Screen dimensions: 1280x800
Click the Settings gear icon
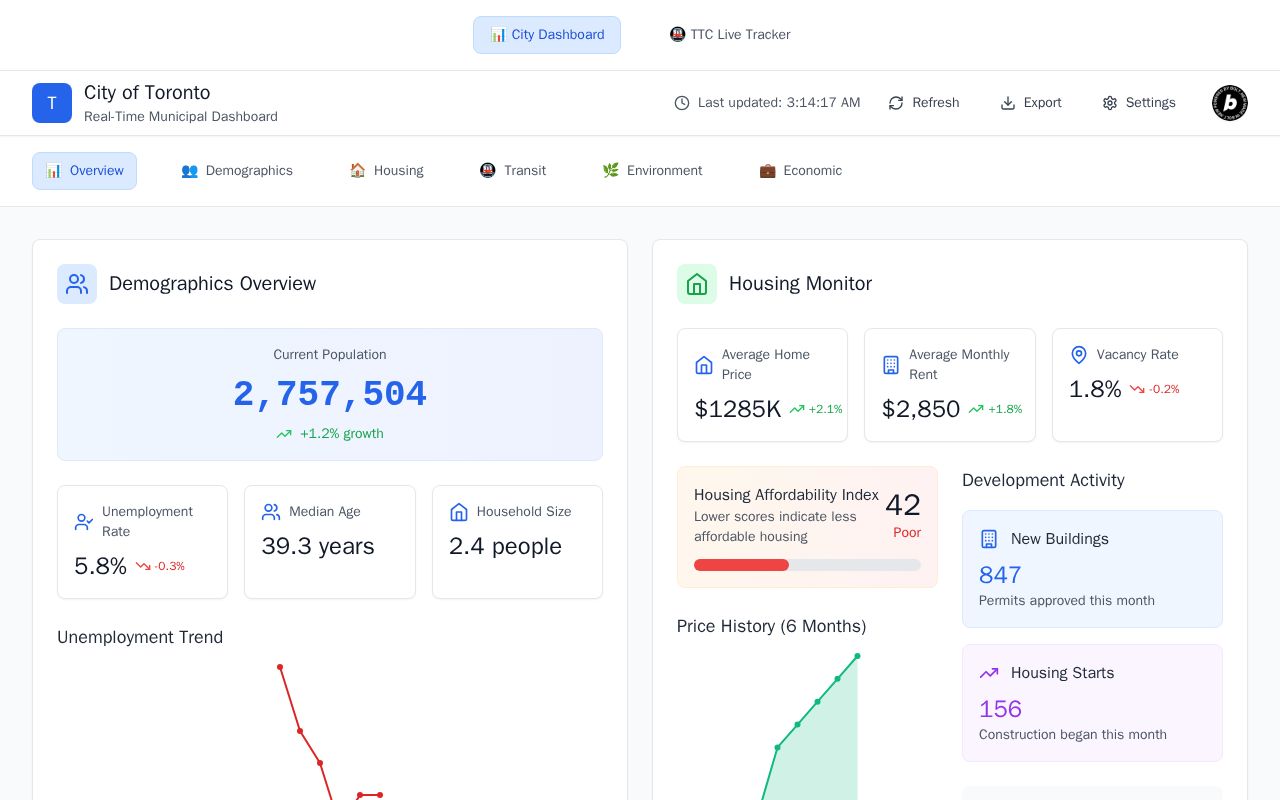(x=1110, y=103)
